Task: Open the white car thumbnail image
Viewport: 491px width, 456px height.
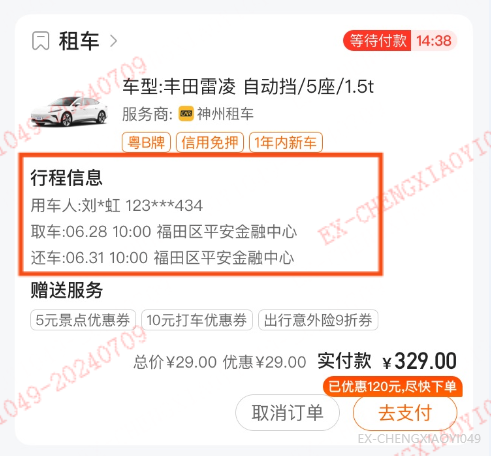Action: click(69, 111)
